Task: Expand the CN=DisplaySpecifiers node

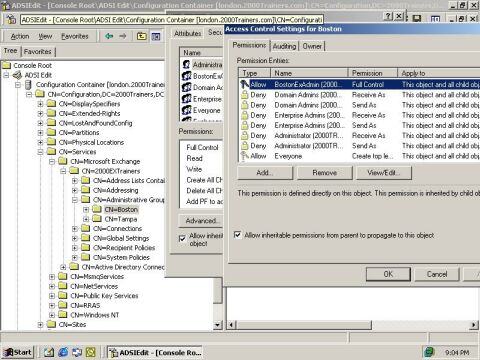Action: coord(40,104)
